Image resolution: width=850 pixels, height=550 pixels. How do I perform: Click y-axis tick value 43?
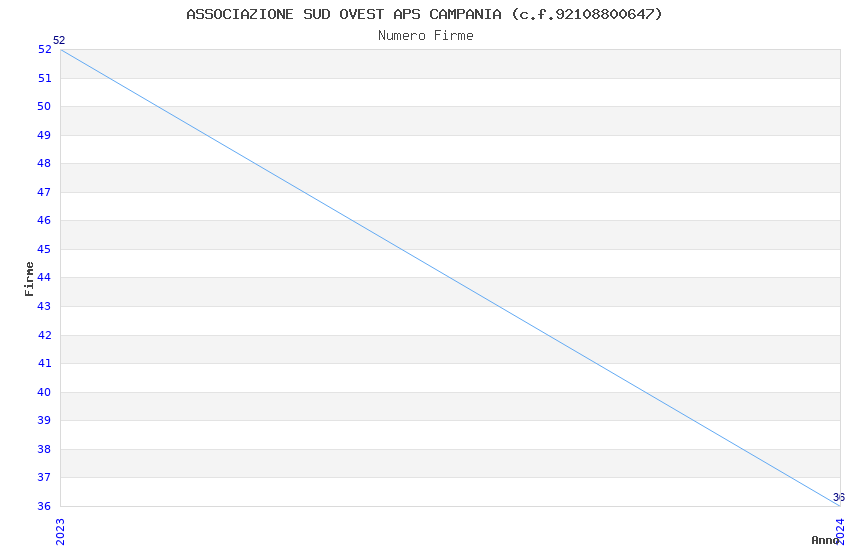(44, 306)
